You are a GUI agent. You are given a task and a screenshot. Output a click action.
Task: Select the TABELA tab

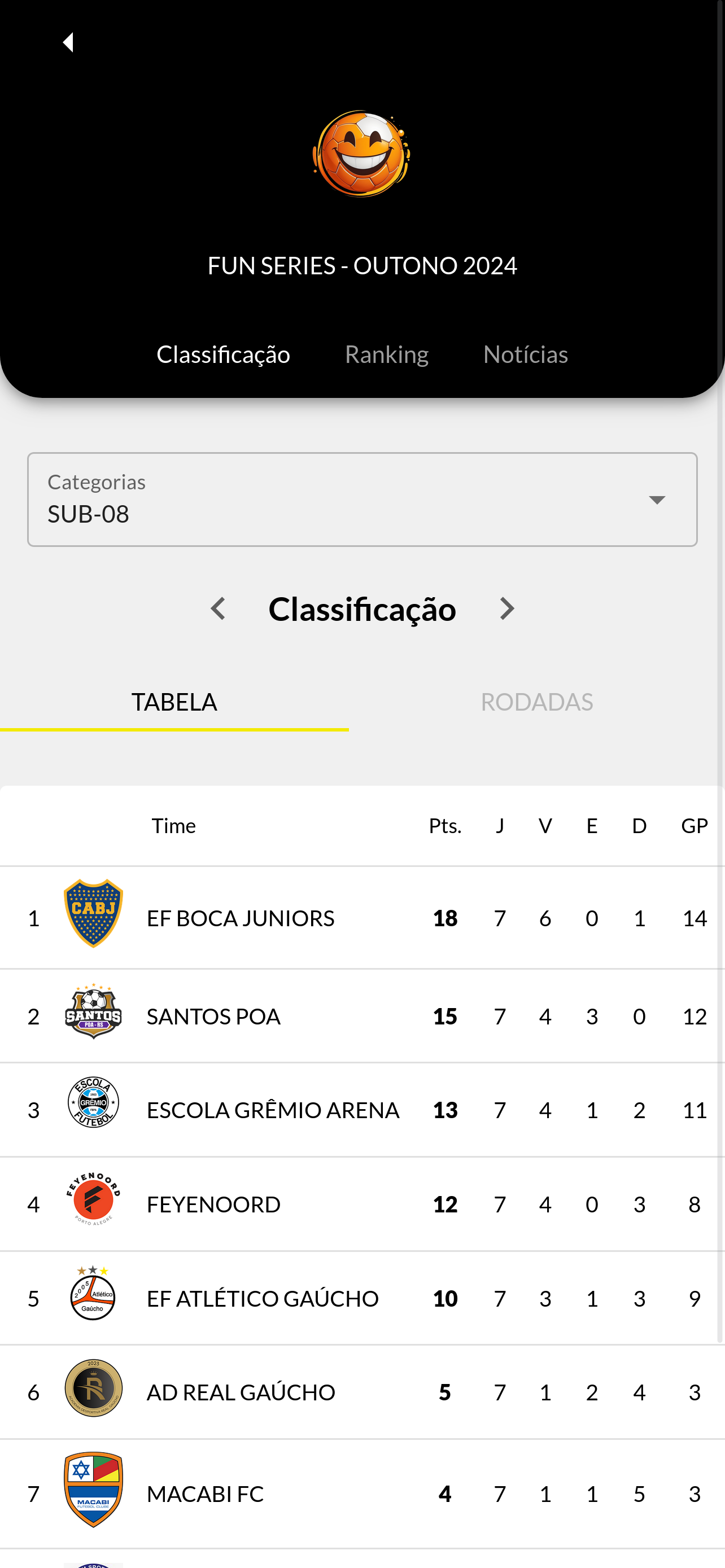click(x=174, y=702)
